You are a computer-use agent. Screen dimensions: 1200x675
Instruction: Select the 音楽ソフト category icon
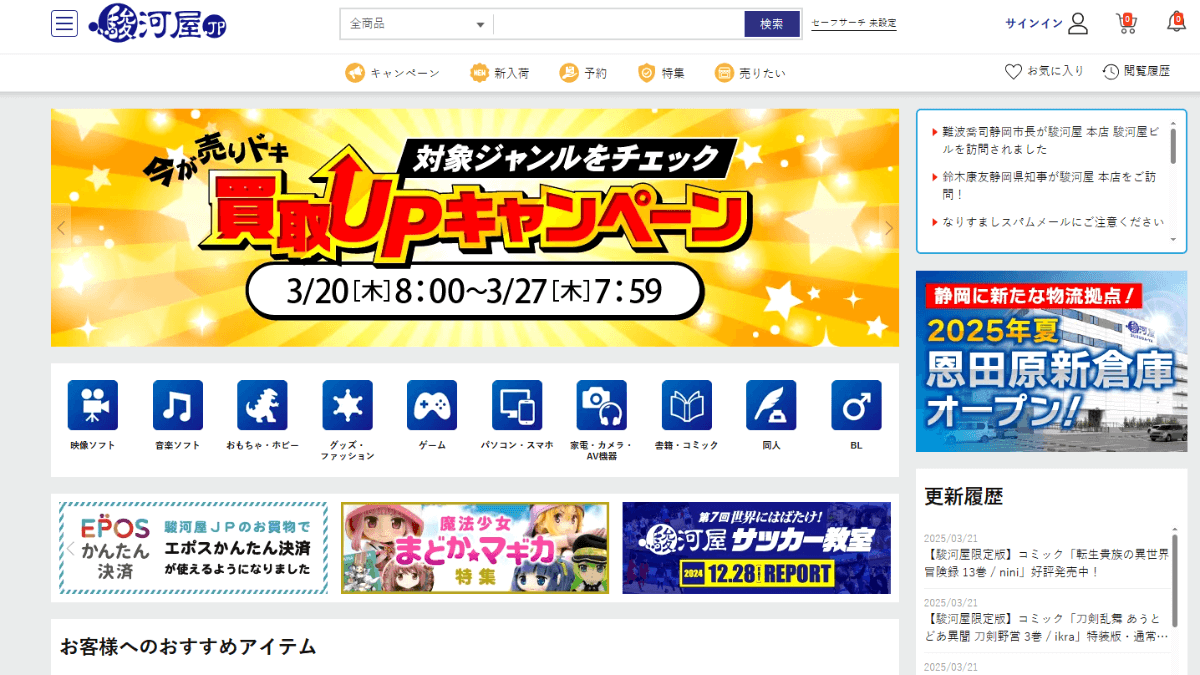coord(178,405)
